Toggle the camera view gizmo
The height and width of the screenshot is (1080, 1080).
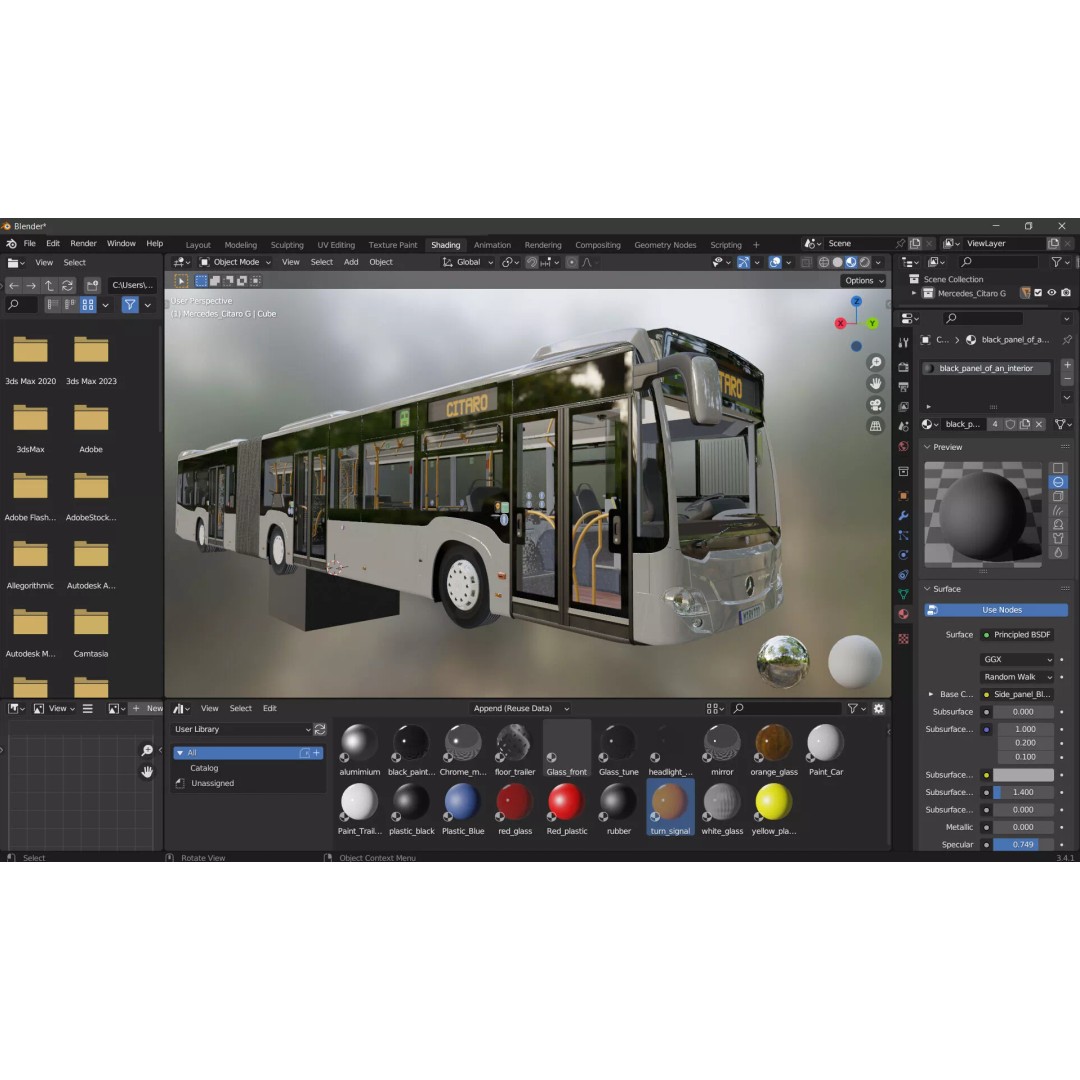pos(875,405)
